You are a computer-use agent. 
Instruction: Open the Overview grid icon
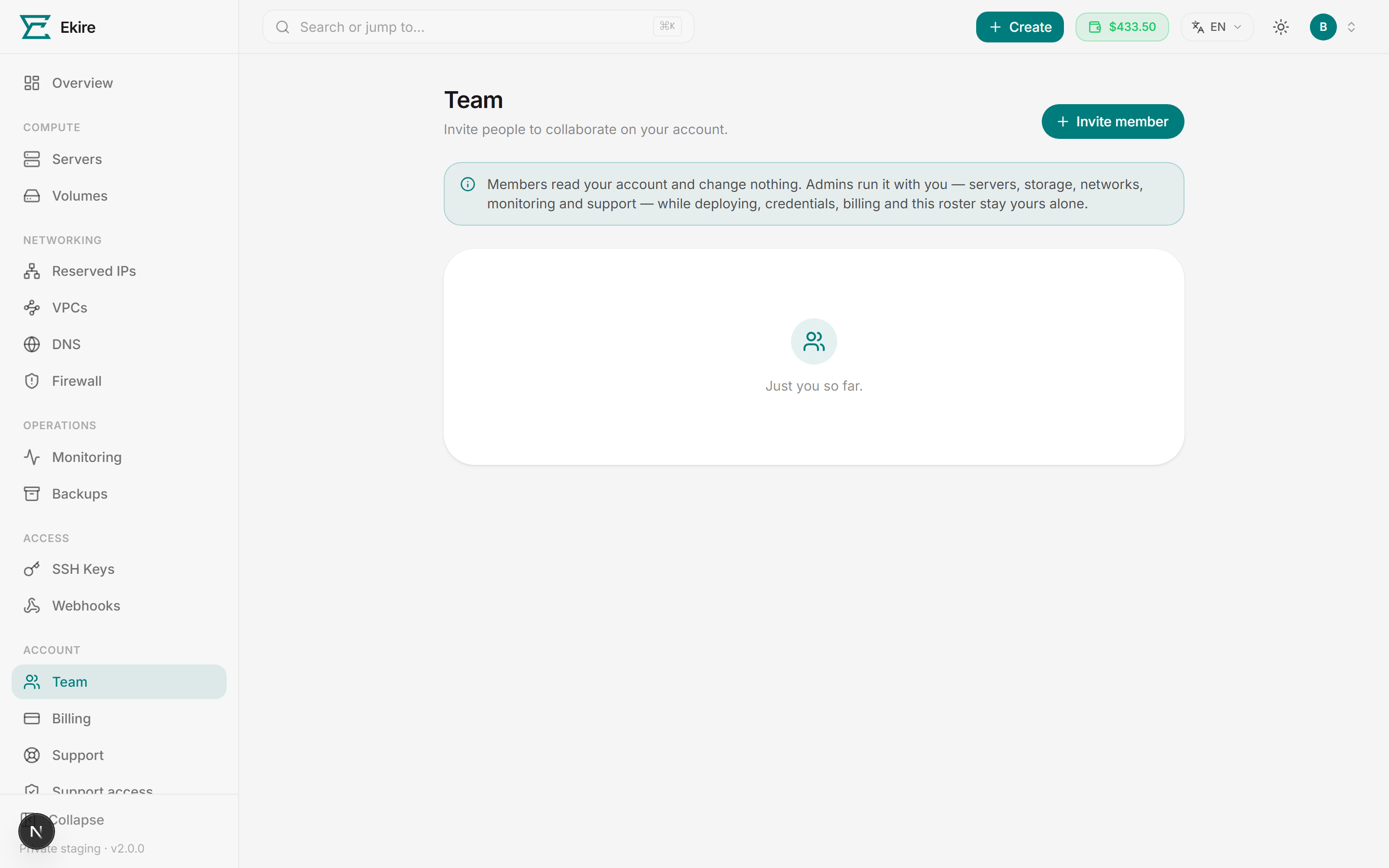coord(31,83)
